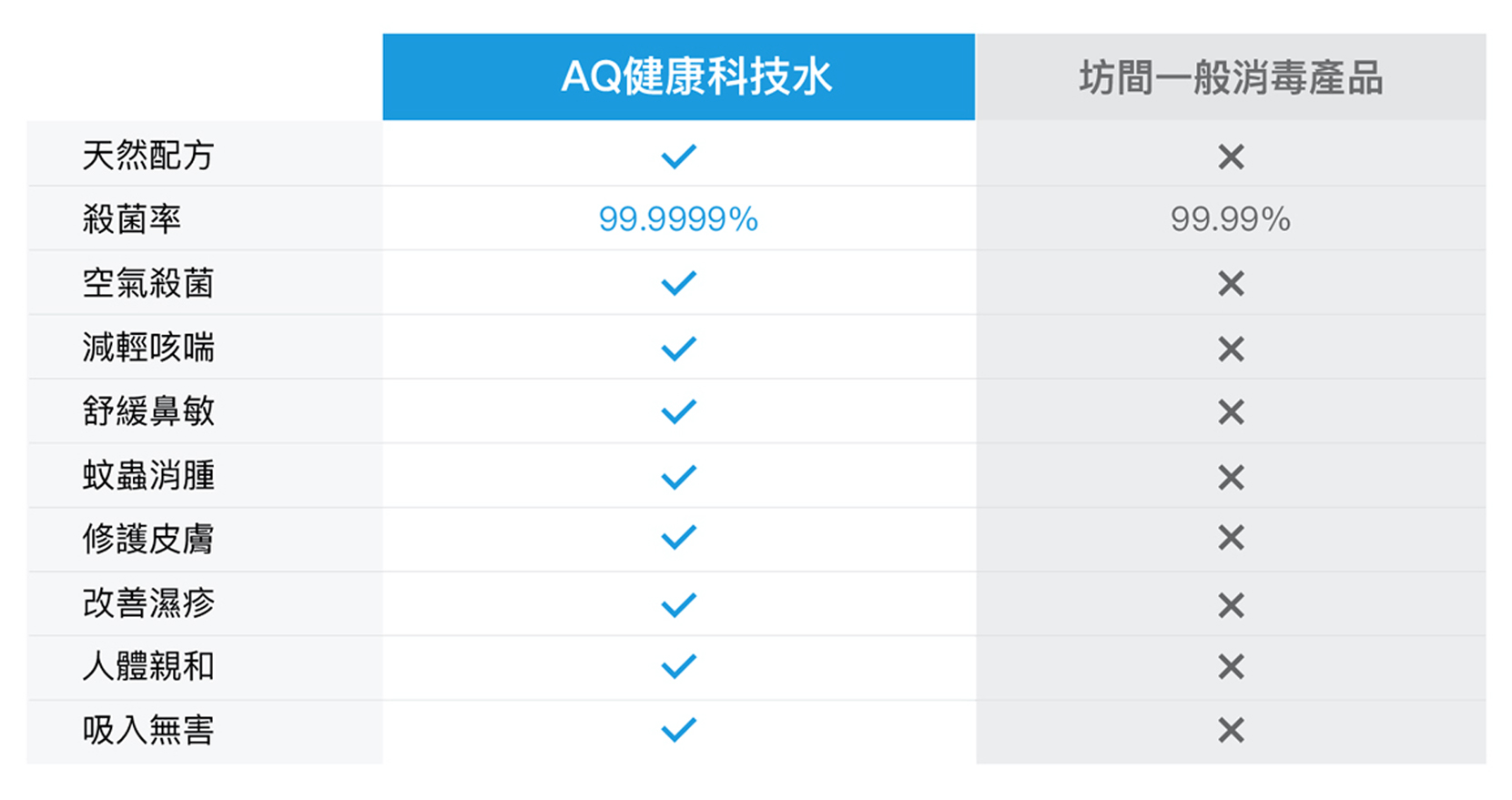The height and width of the screenshot is (800, 1512).
Task: Click the X mark in the 改善濕疹 row
Action: [1231, 605]
